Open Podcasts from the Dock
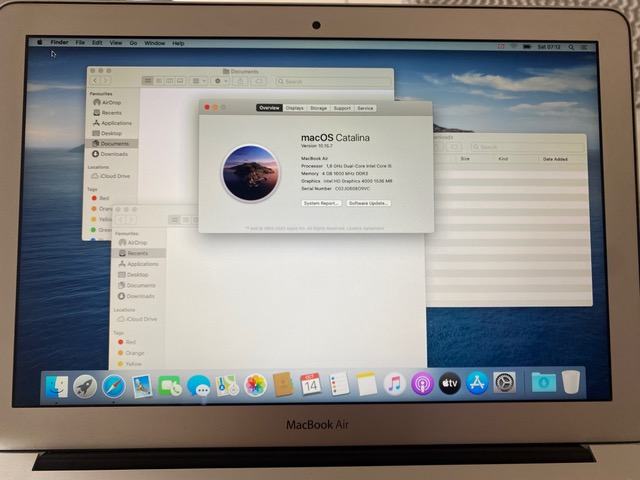Viewport: 640px width, 480px height. point(422,384)
